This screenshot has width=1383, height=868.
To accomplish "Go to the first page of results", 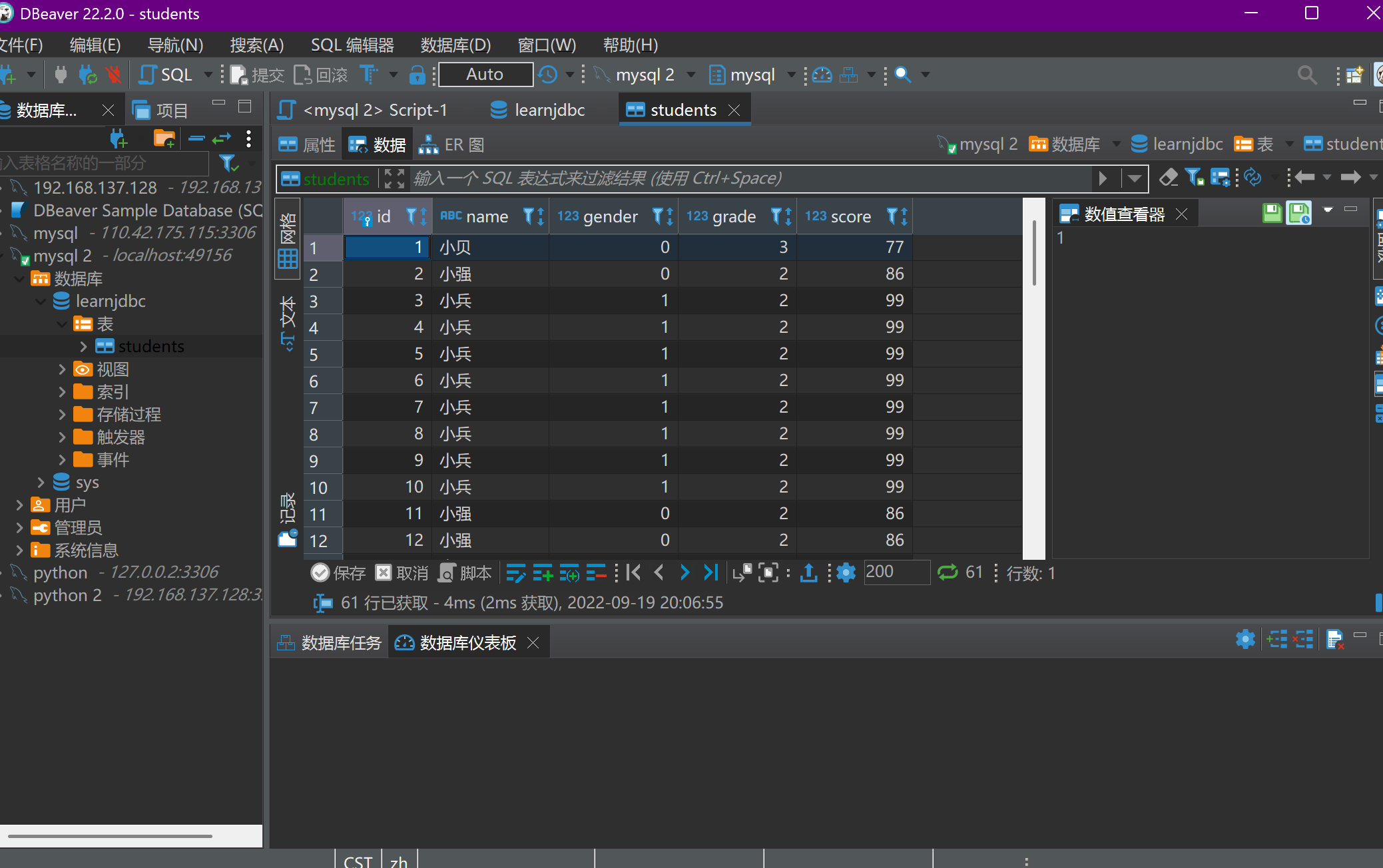I will pos(633,572).
